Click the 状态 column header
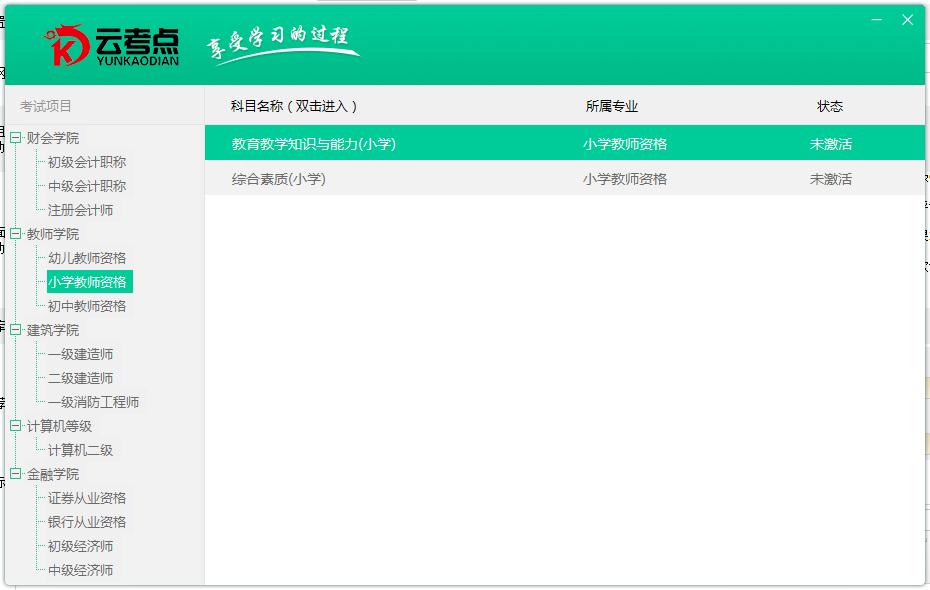This screenshot has width=930, height=590. coord(830,106)
